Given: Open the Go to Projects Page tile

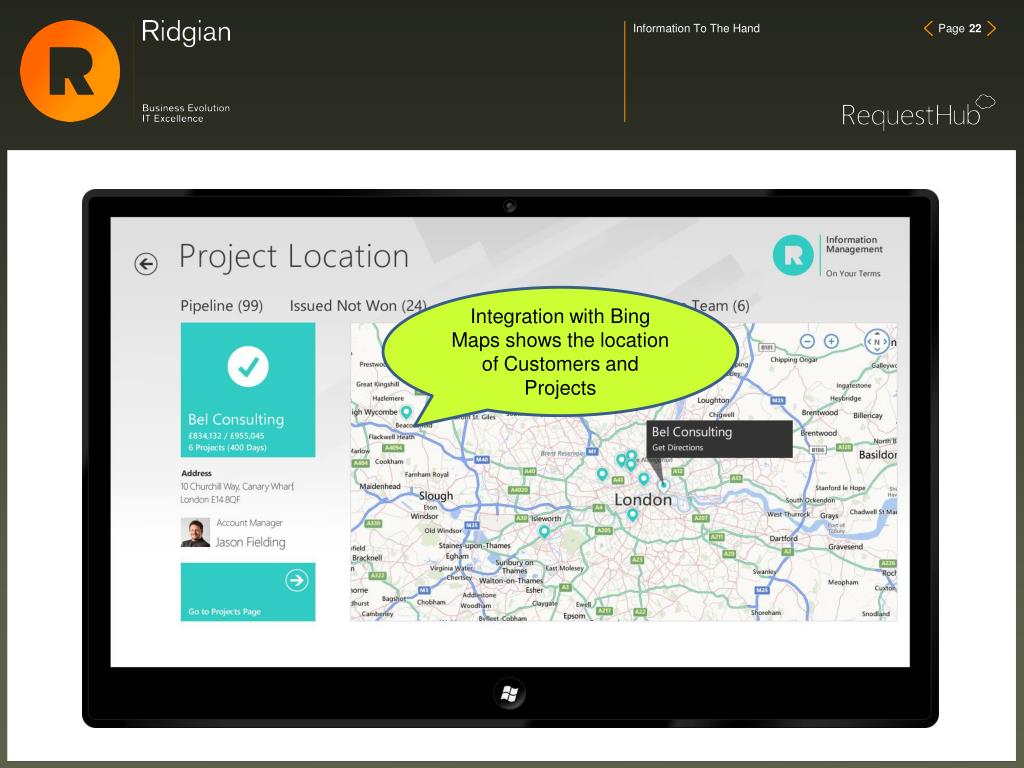Looking at the screenshot, I should pos(248,592).
